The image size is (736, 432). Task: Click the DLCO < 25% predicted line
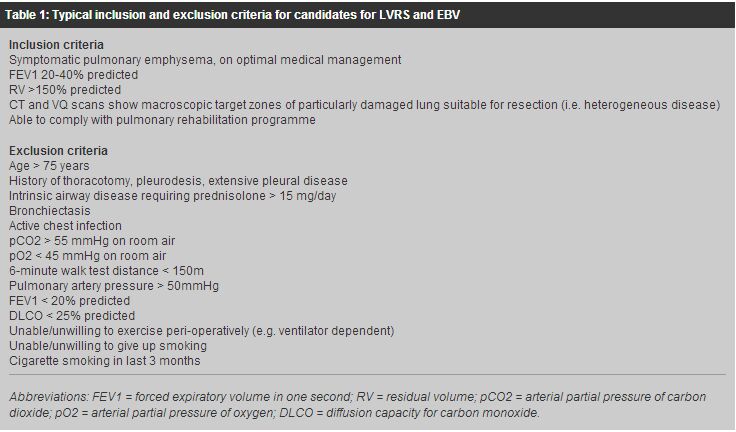(x=72, y=316)
